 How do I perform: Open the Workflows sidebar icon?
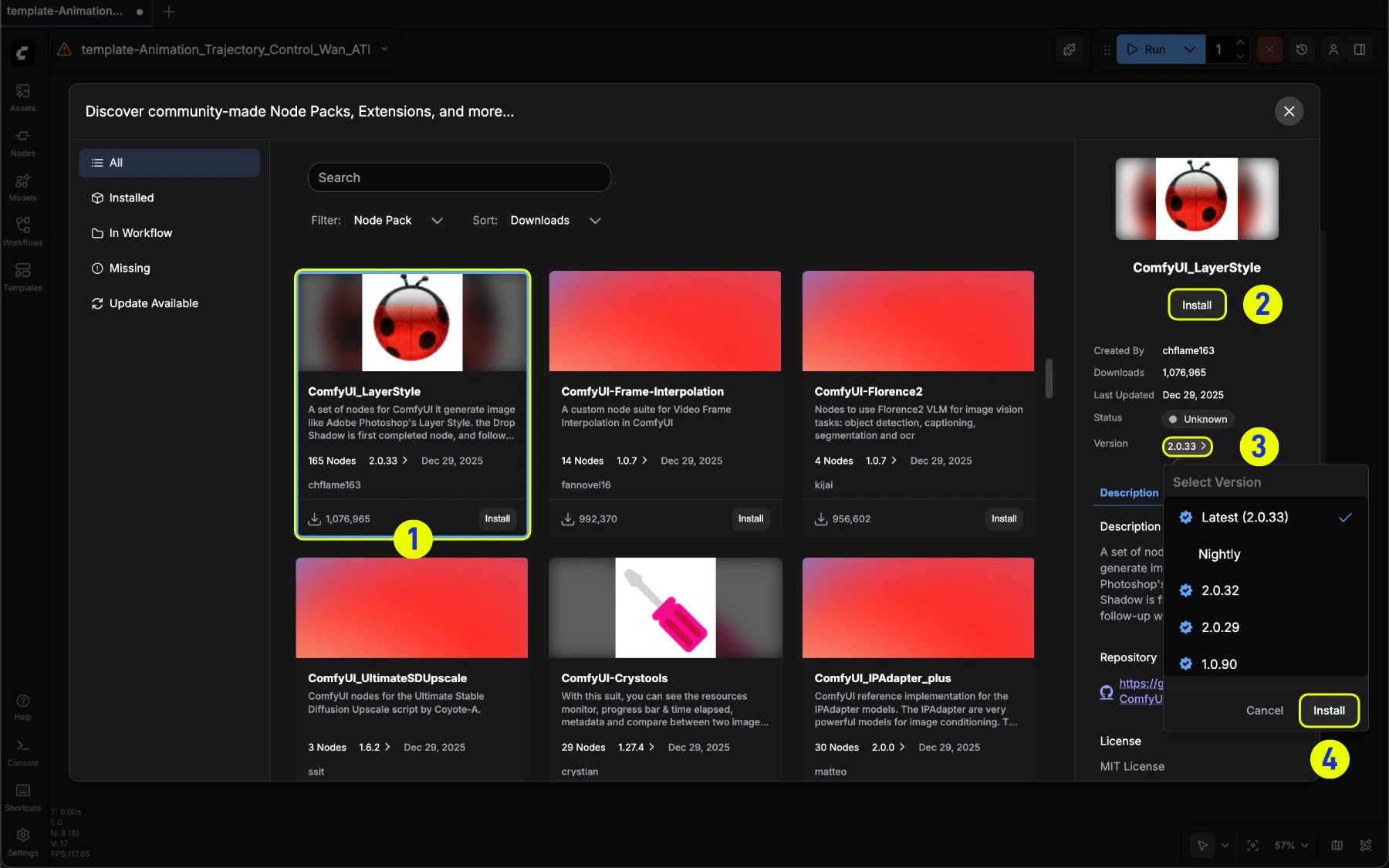[22, 231]
